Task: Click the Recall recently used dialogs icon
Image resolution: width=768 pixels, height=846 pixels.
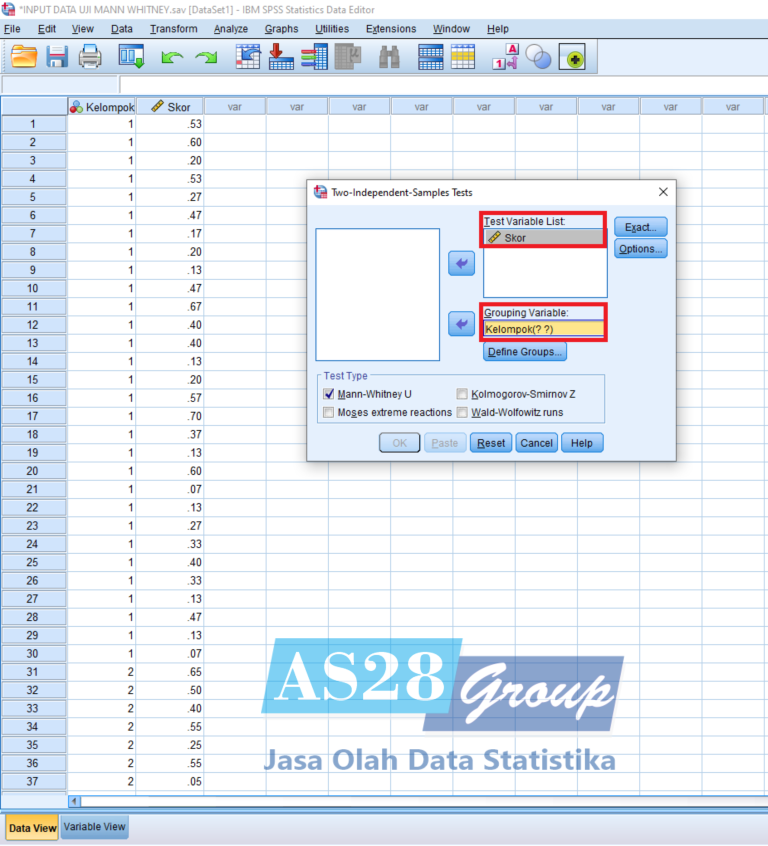Action: click(132, 58)
